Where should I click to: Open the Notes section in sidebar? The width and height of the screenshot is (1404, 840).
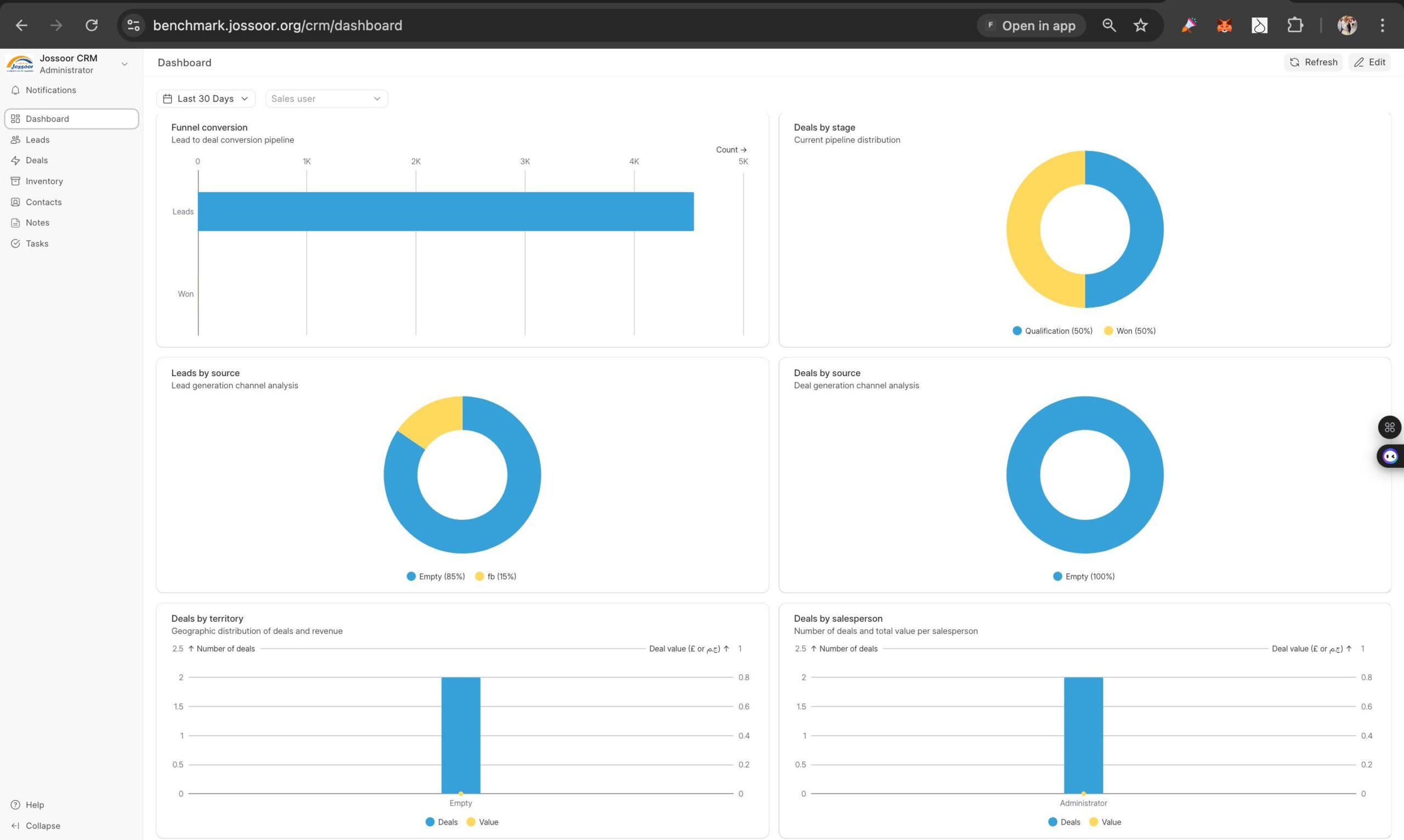37,223
